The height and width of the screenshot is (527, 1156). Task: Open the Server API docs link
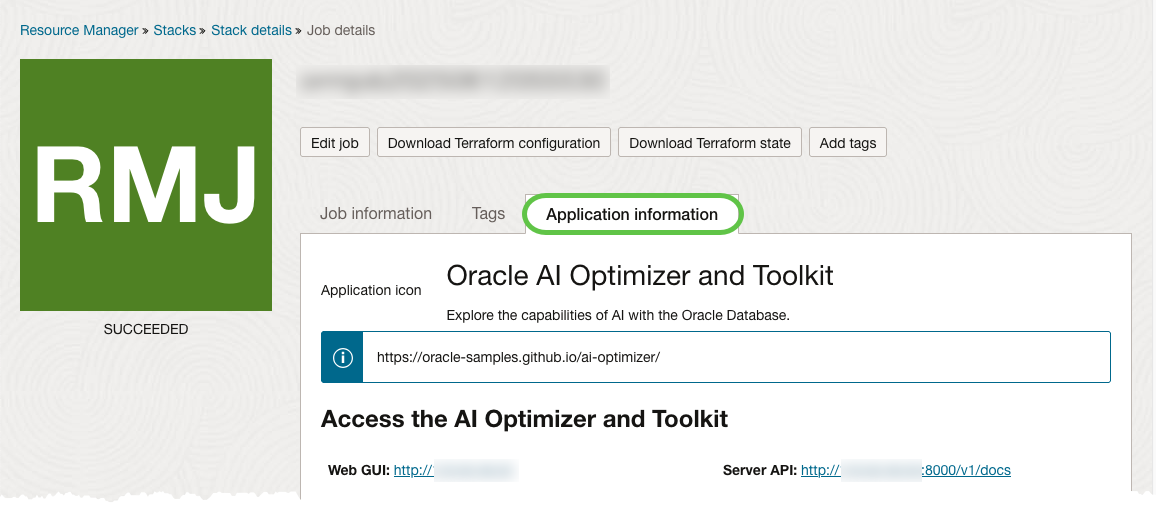point(905,470)
